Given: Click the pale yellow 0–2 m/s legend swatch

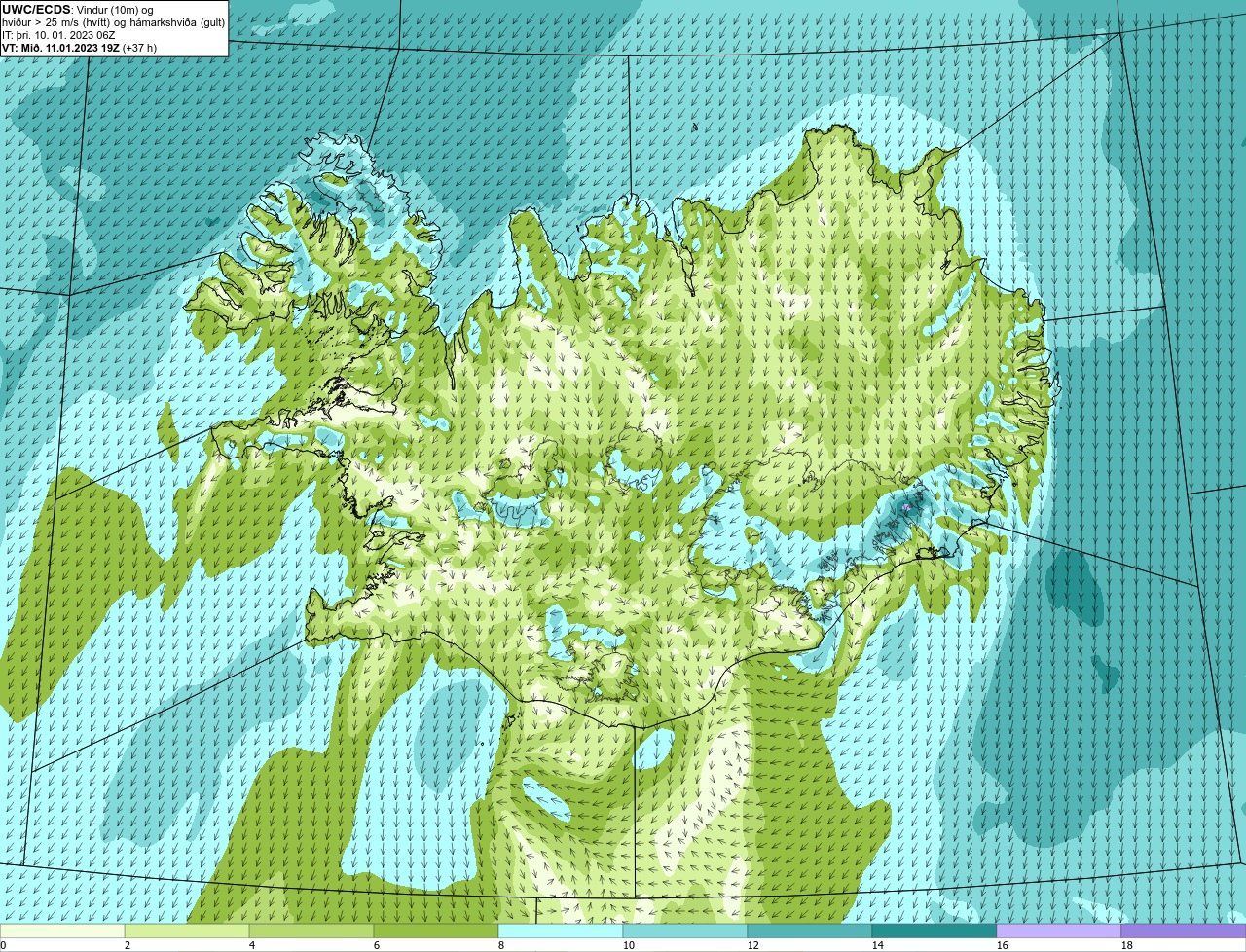Looking at the screenshot, I should point(62,931).
